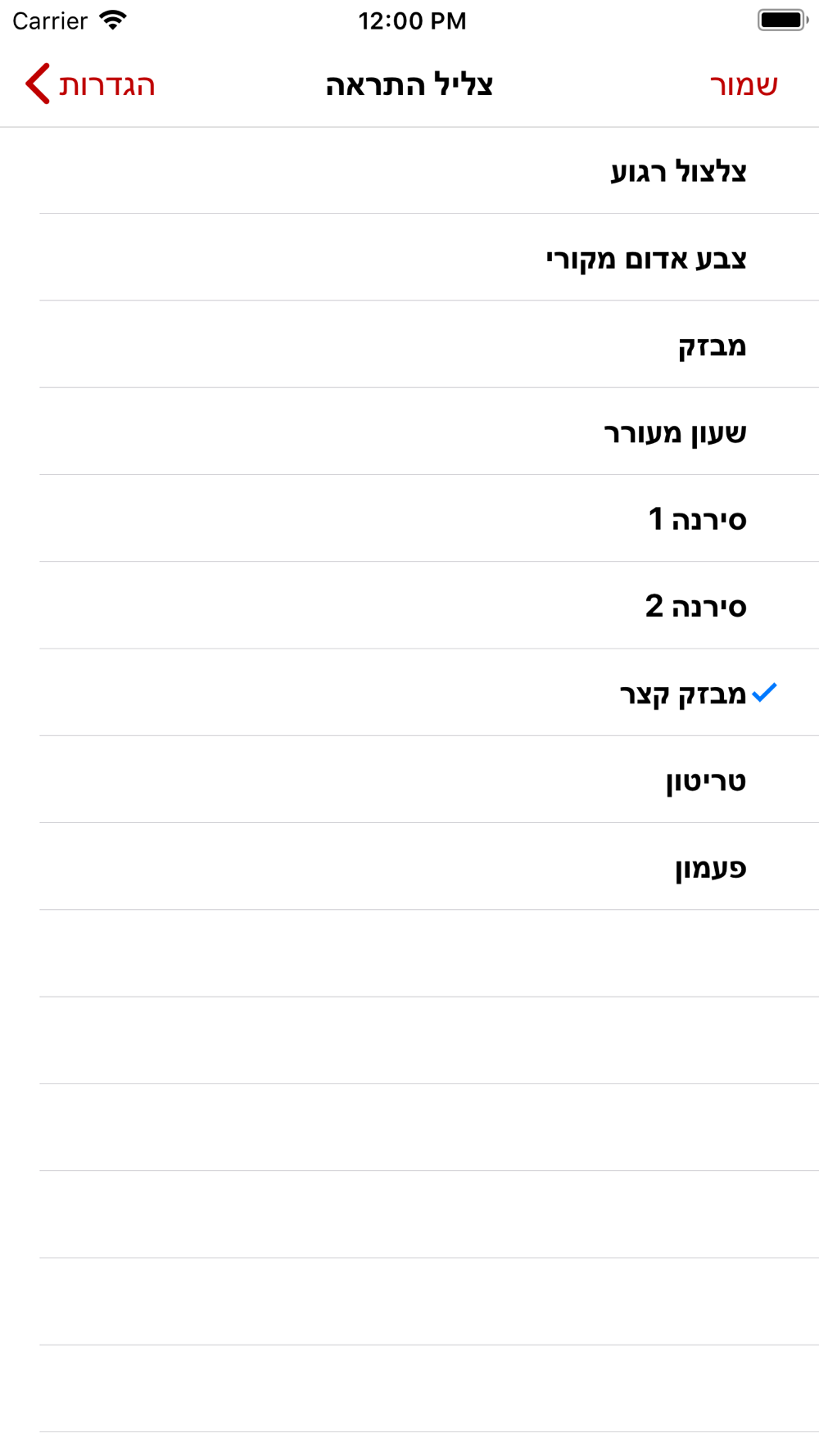This screenshot has height=1456, width=819.
Task: Tap the צליל התראה page title
Action: point(409,85)
